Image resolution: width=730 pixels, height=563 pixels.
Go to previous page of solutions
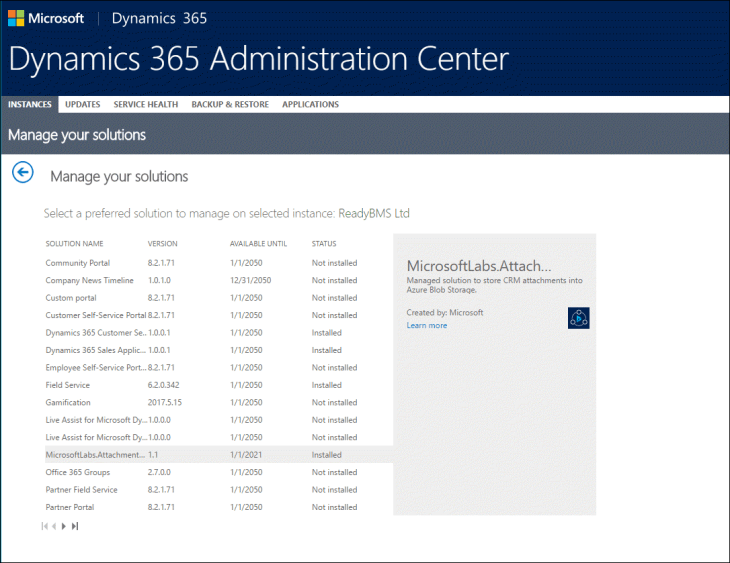(x=54, y=526)
